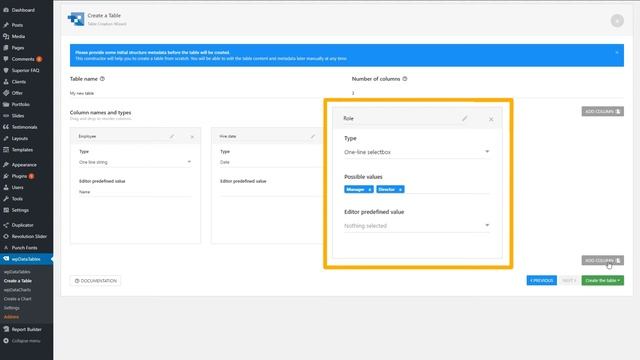Open the Role column Type dropdown

click(x=417, y=152)
